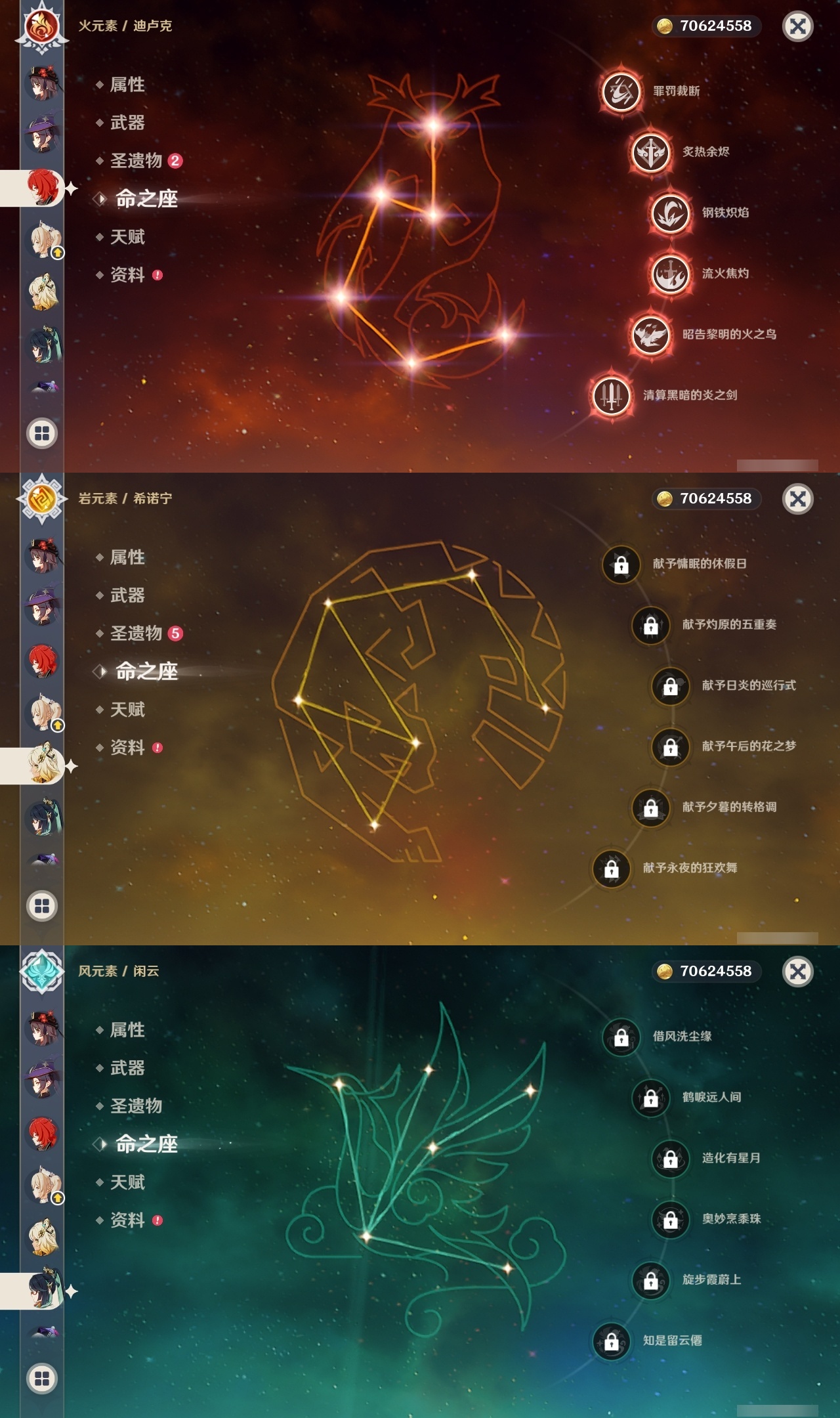Image resolution: width=840 pixels, height=1418 pixels.
Task: Select the locked 献予永夜的狂欢舞 icon
Action: (x=612, y=869)
